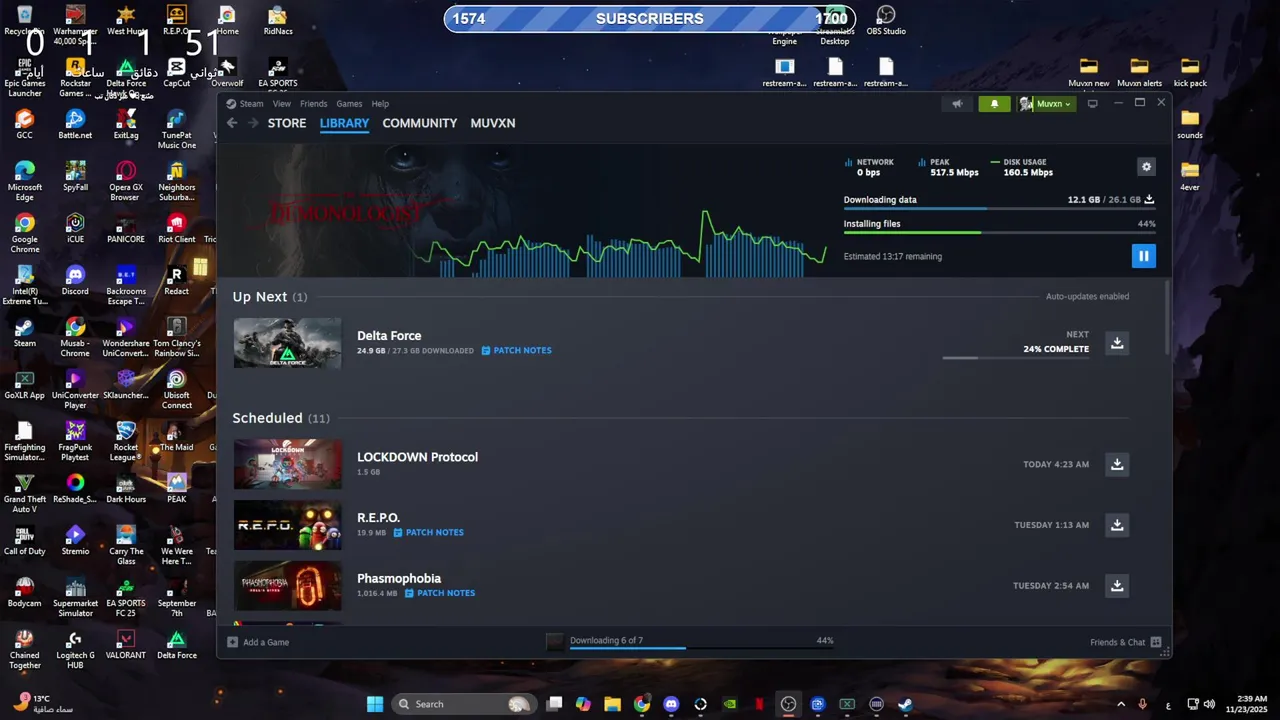Image resolution: width=1280 pixels, height=720 pixels.
Task: Select the Discord desktop shortcut
Action: pyautogui.click(x=75, y=281)
